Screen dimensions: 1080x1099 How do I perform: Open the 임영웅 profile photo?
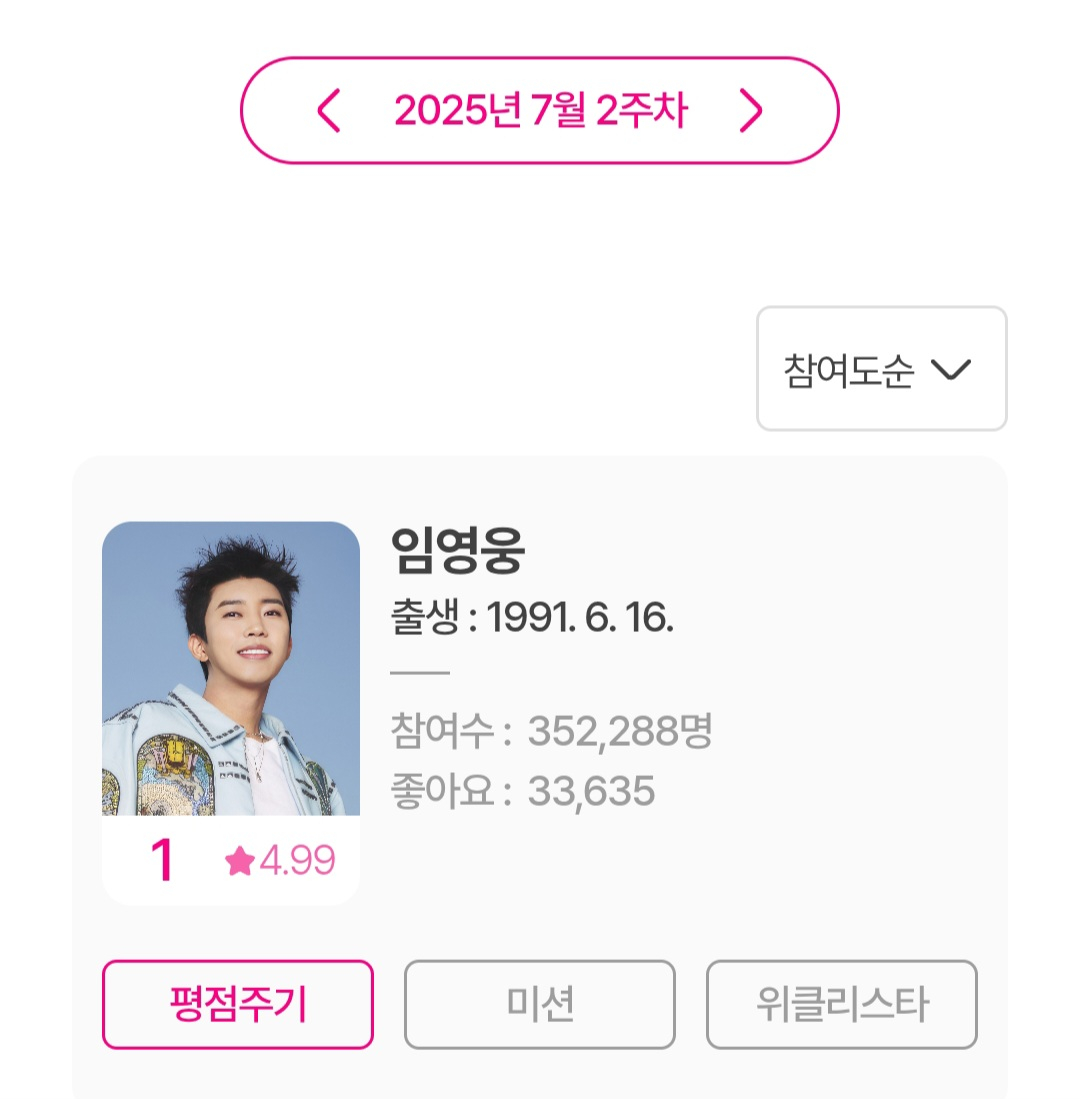coord(231,668)
